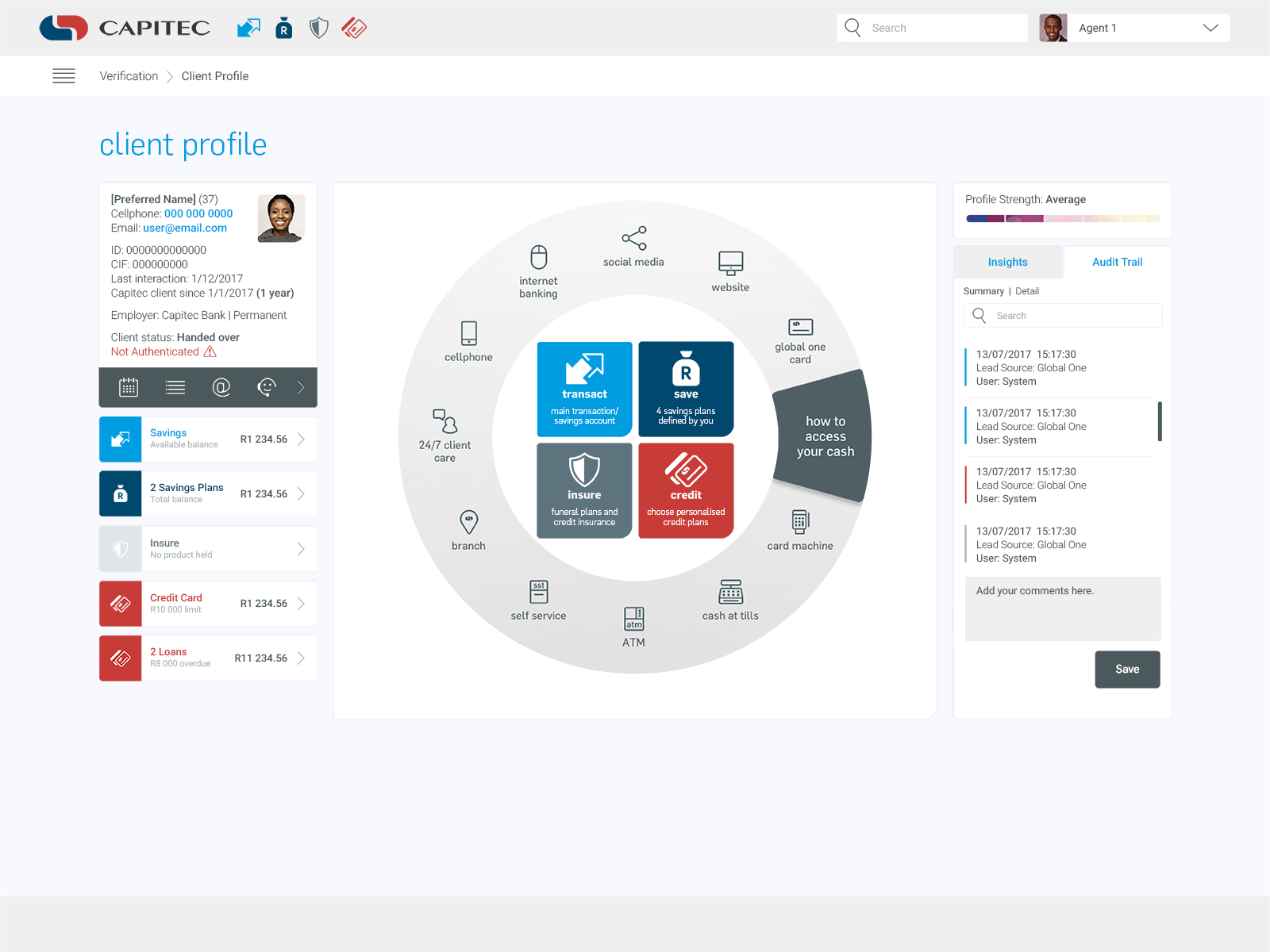
Task: Open the transact icon in header
Action: 248,29
